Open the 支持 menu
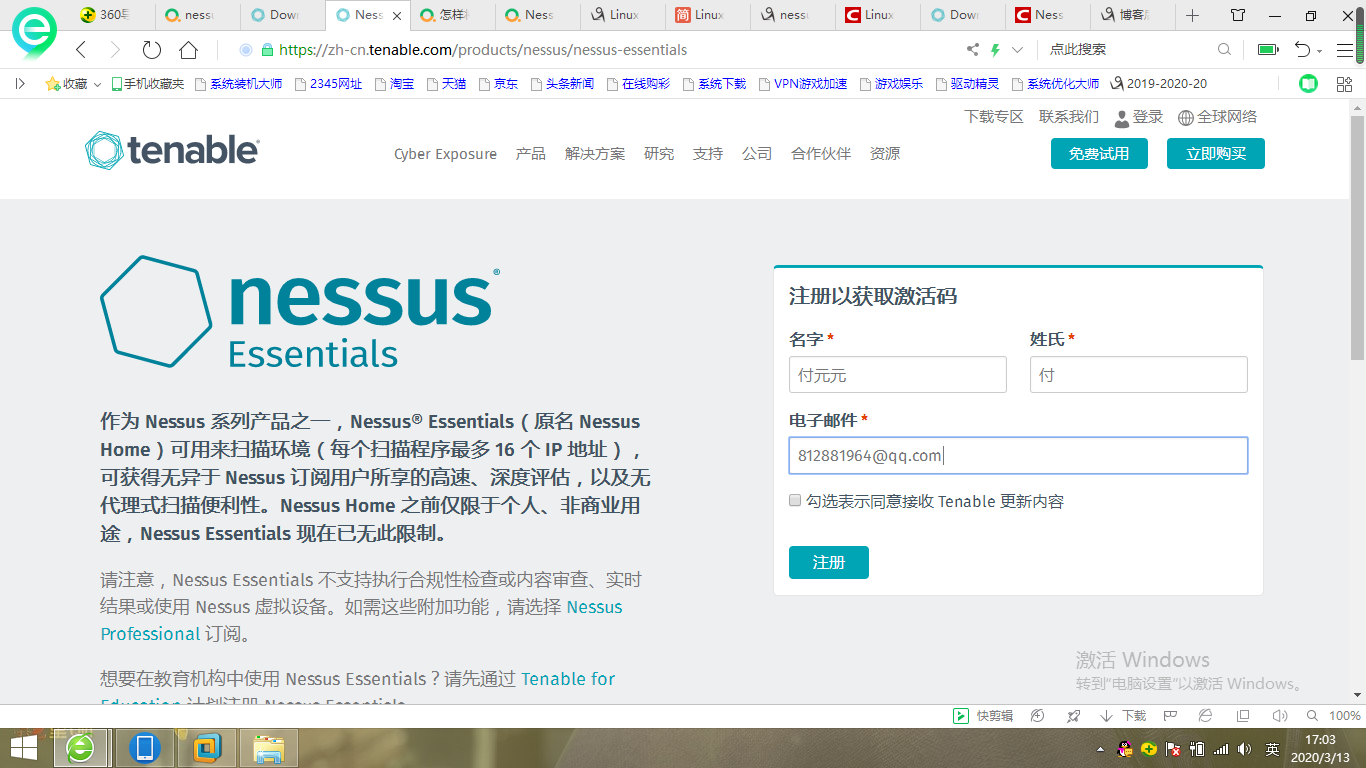This screenshot has width=1366, height=768. point(708,154)
